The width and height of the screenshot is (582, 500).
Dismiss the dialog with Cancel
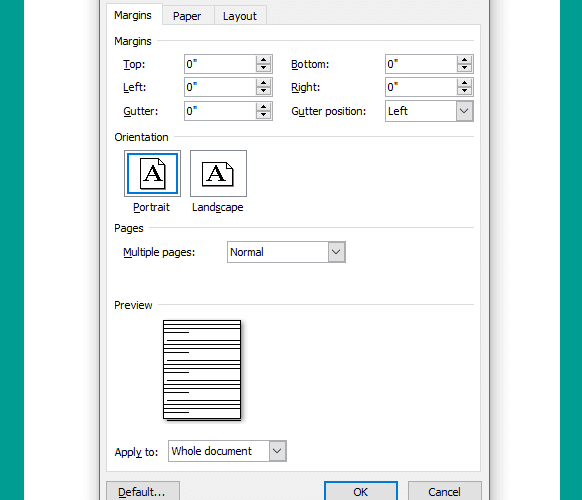click(445, 491)
